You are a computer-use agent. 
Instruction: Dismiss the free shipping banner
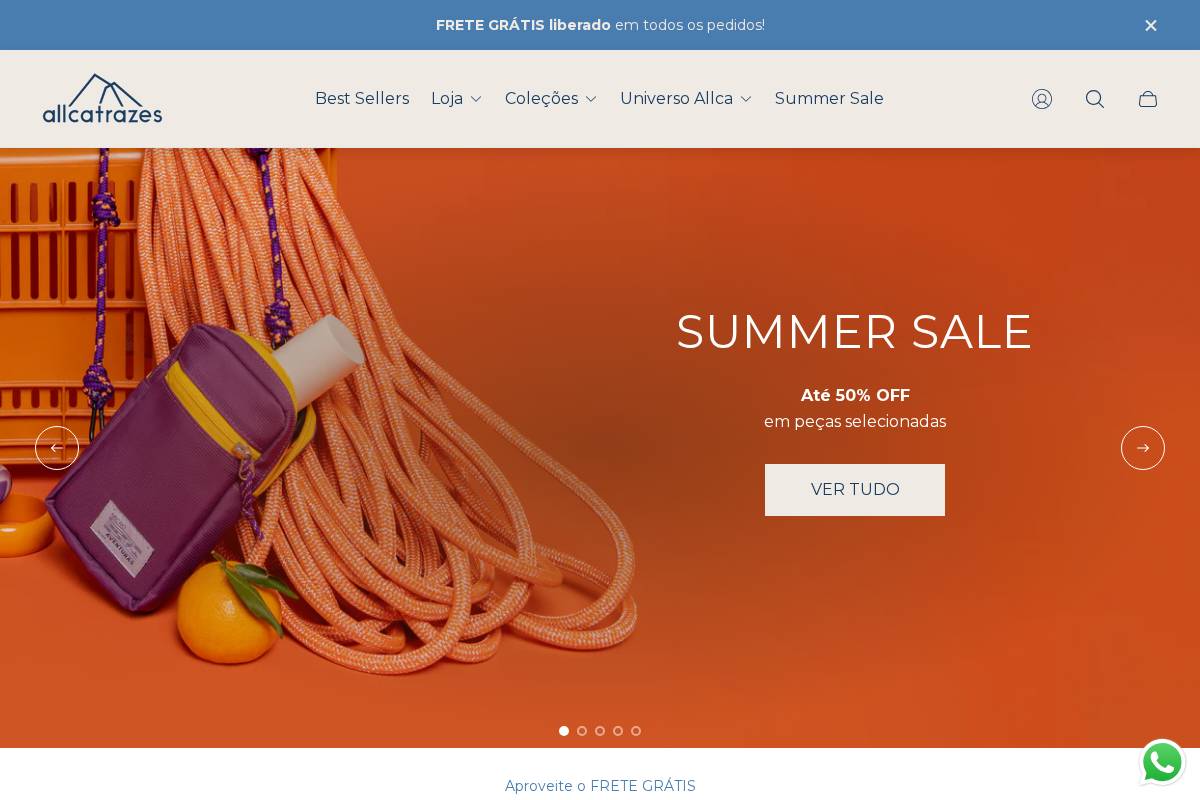coord(1151,25)
